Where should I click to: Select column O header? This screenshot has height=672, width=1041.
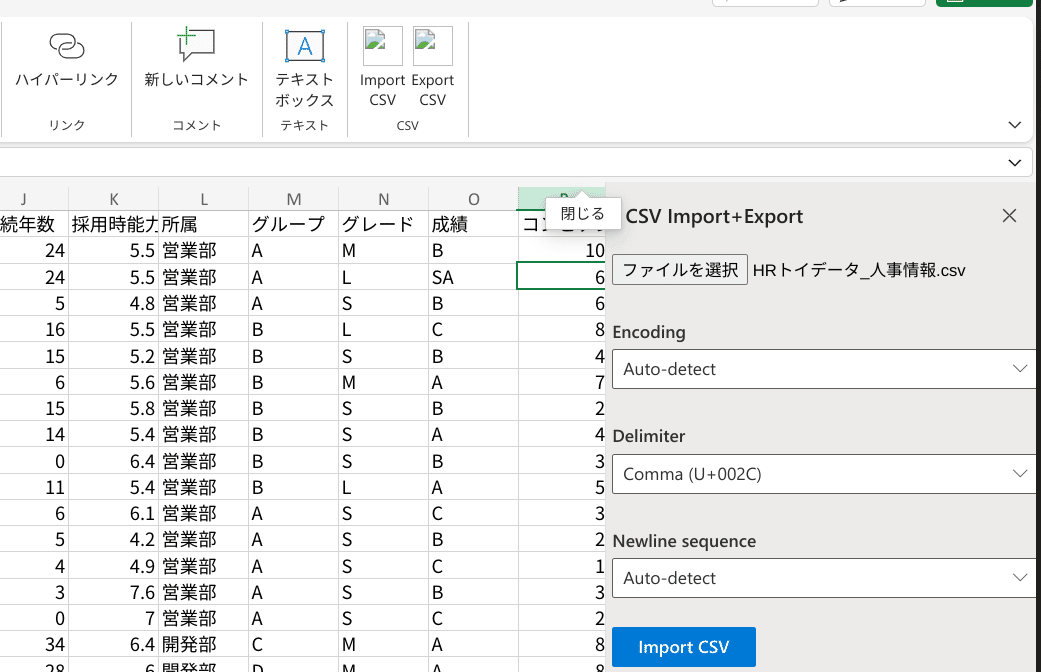pos(473,198)
